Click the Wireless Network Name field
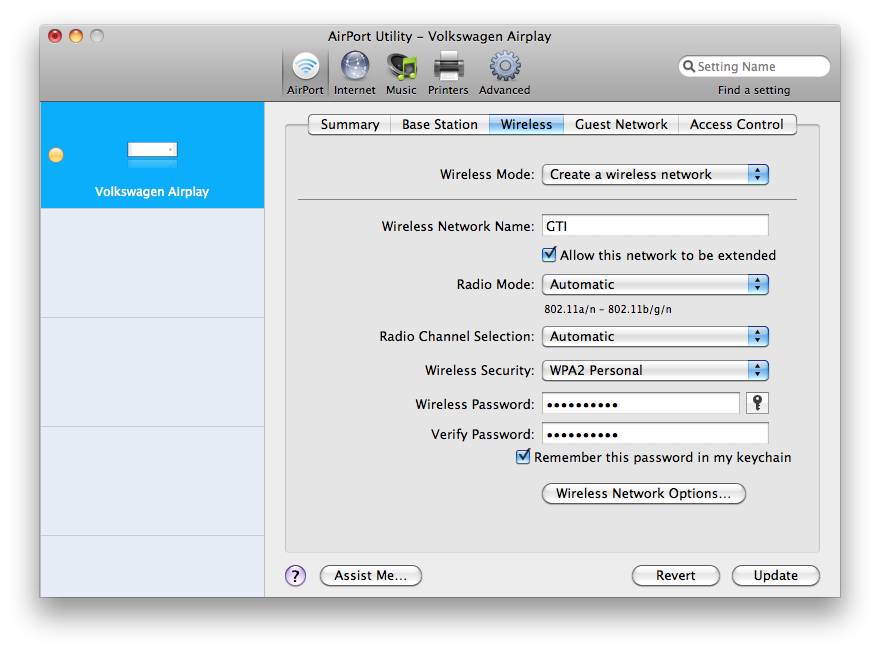The height and width of the screenshot is (652, 880). [x=655, y=226]
